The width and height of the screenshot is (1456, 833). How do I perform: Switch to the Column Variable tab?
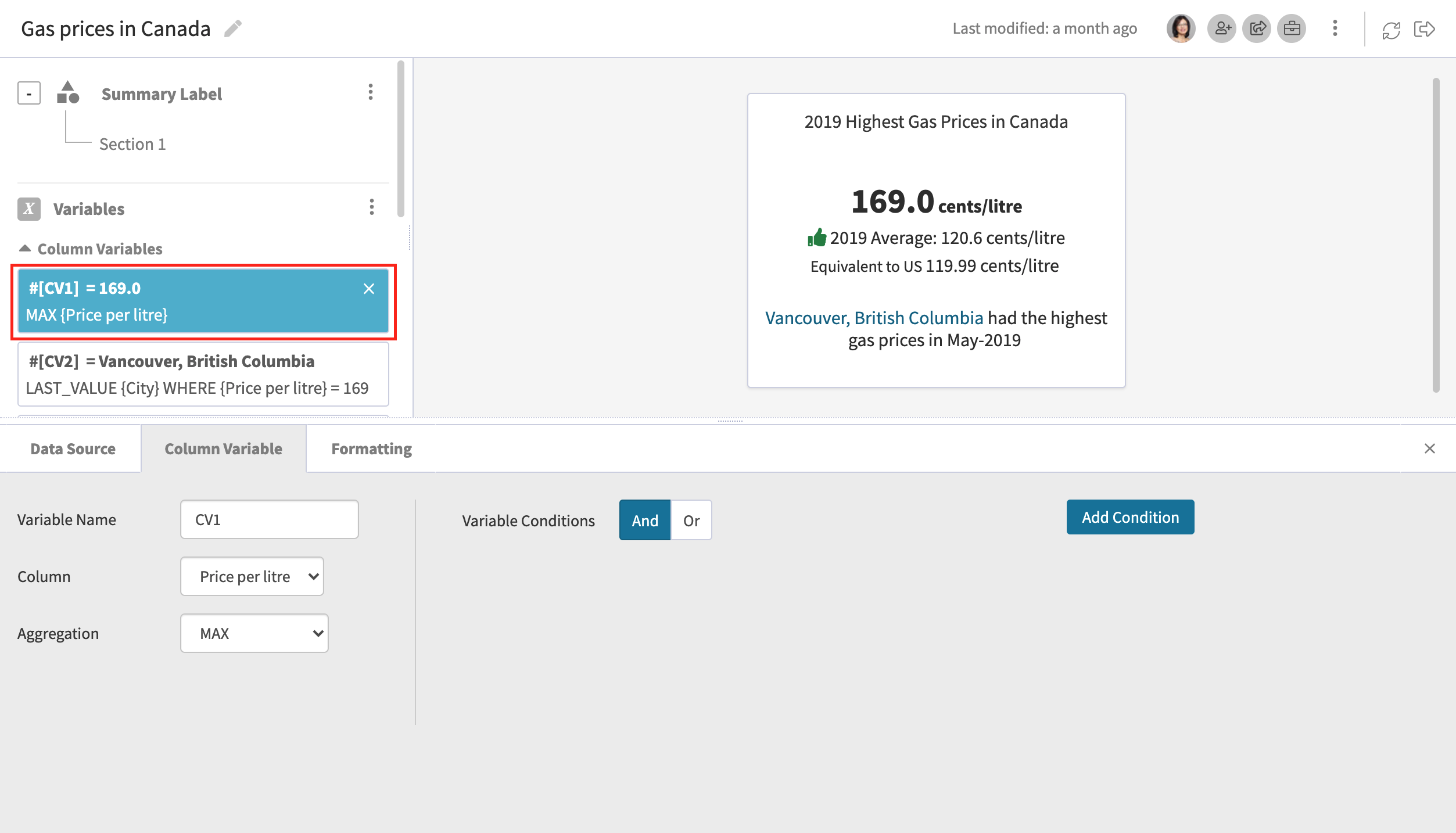click(224, 448)
